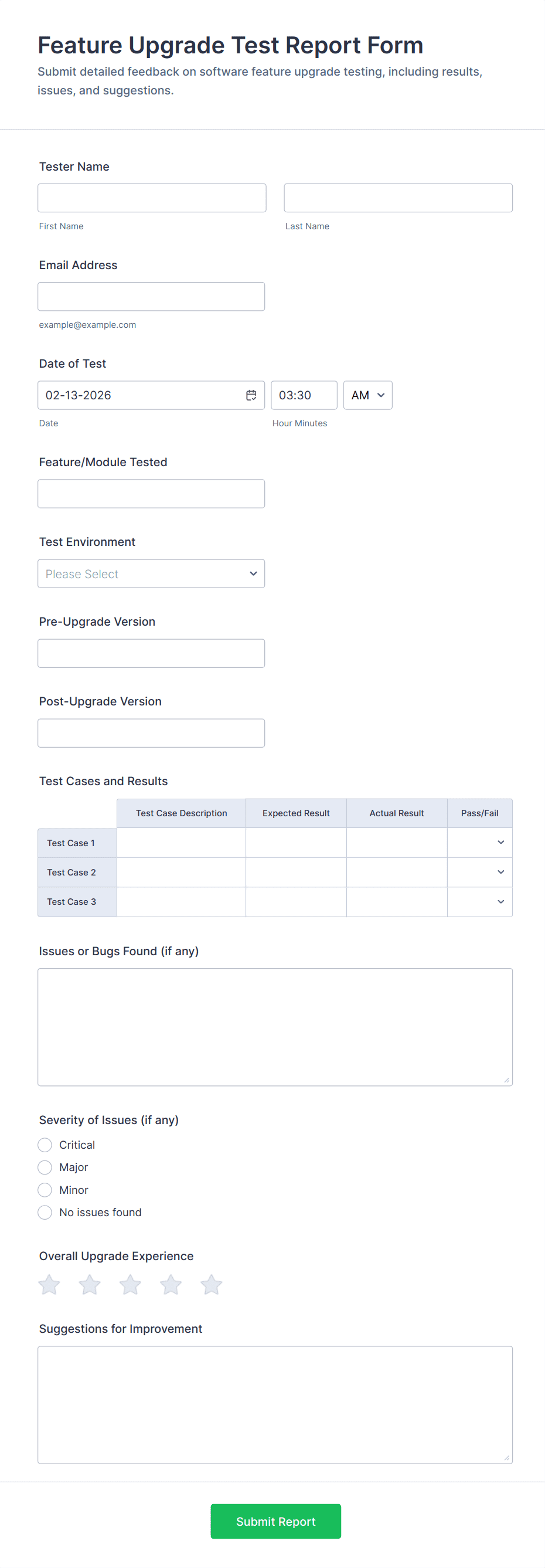Select Major severity option
This screenshot has width=545, height=1568.
[45, 1167]
